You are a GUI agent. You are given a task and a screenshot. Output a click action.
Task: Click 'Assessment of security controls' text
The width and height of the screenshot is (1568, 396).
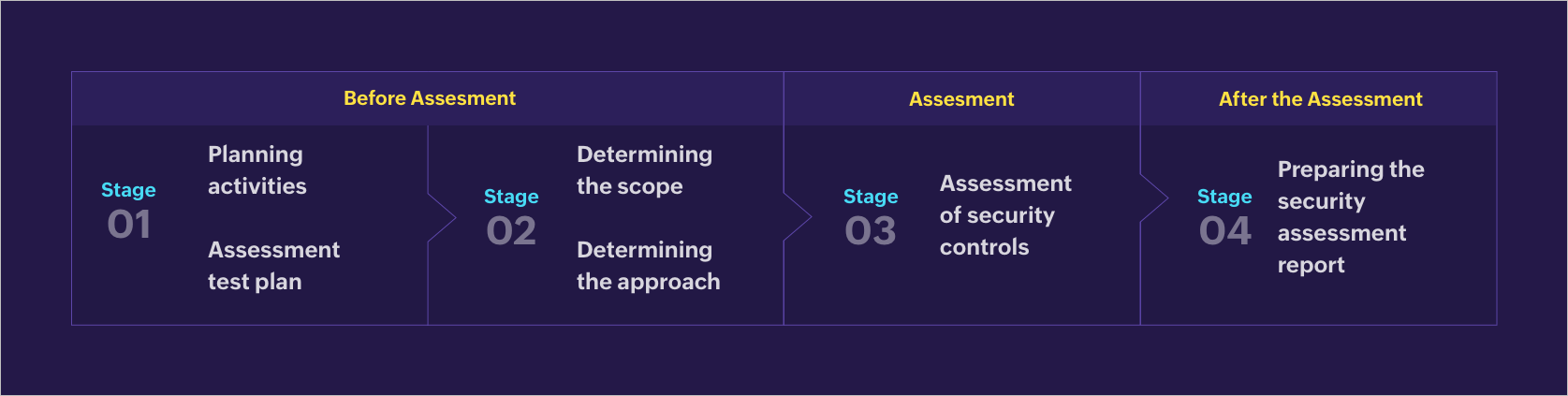coord(1005,215)
